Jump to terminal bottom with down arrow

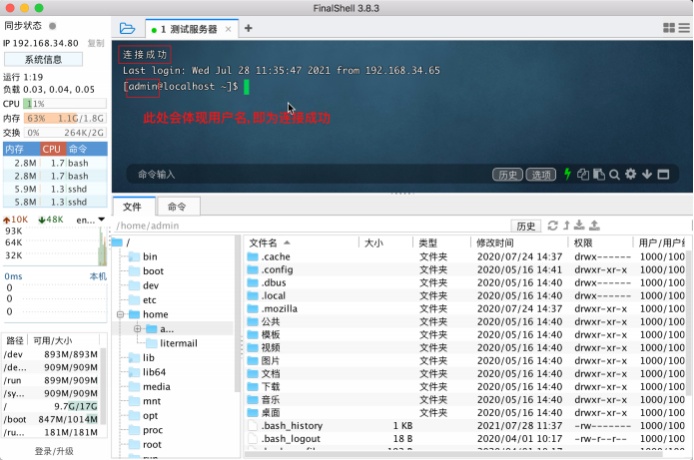point(647,174)
